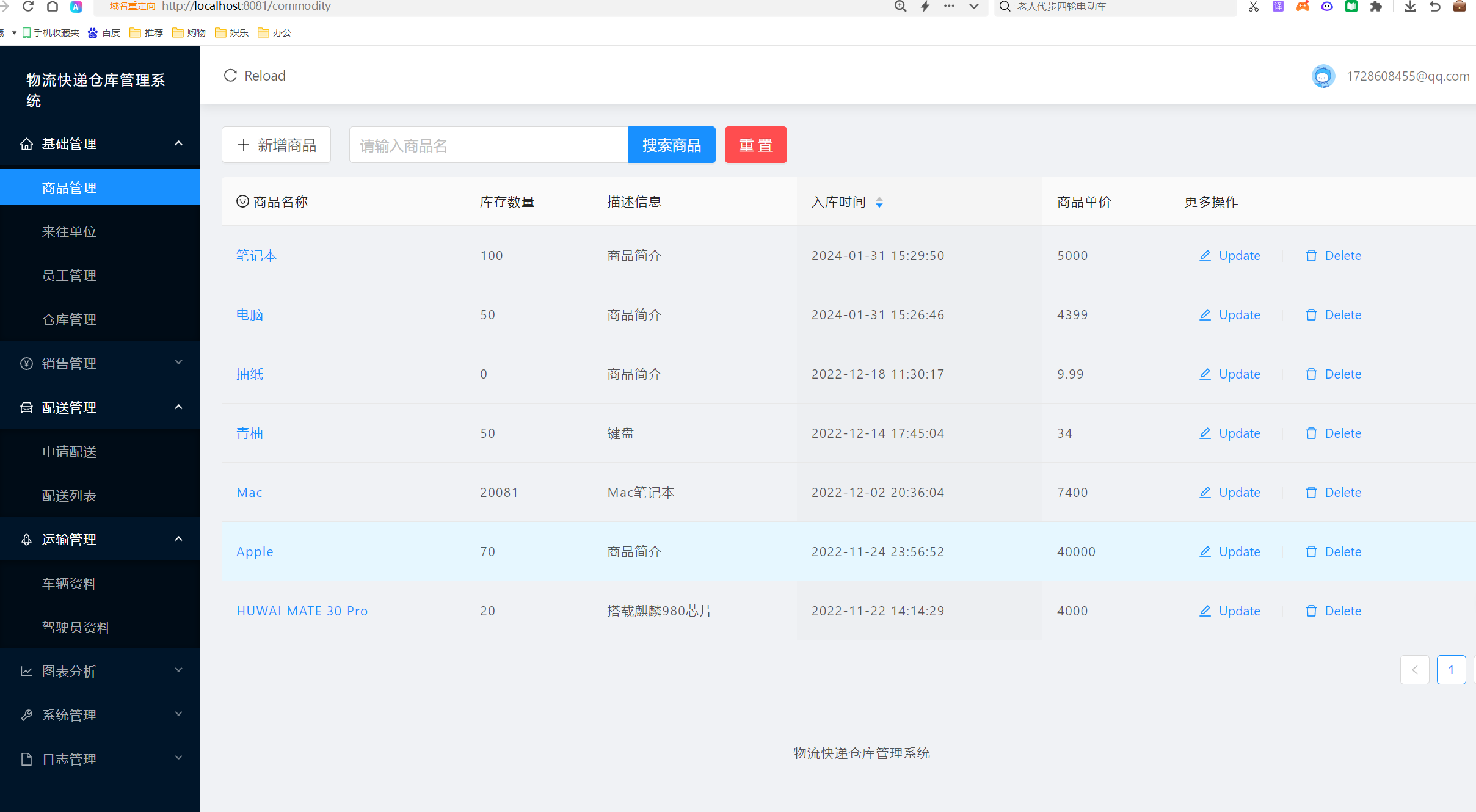Select 配送列表 in the sidebar
1476x812 pixels.
69,495
